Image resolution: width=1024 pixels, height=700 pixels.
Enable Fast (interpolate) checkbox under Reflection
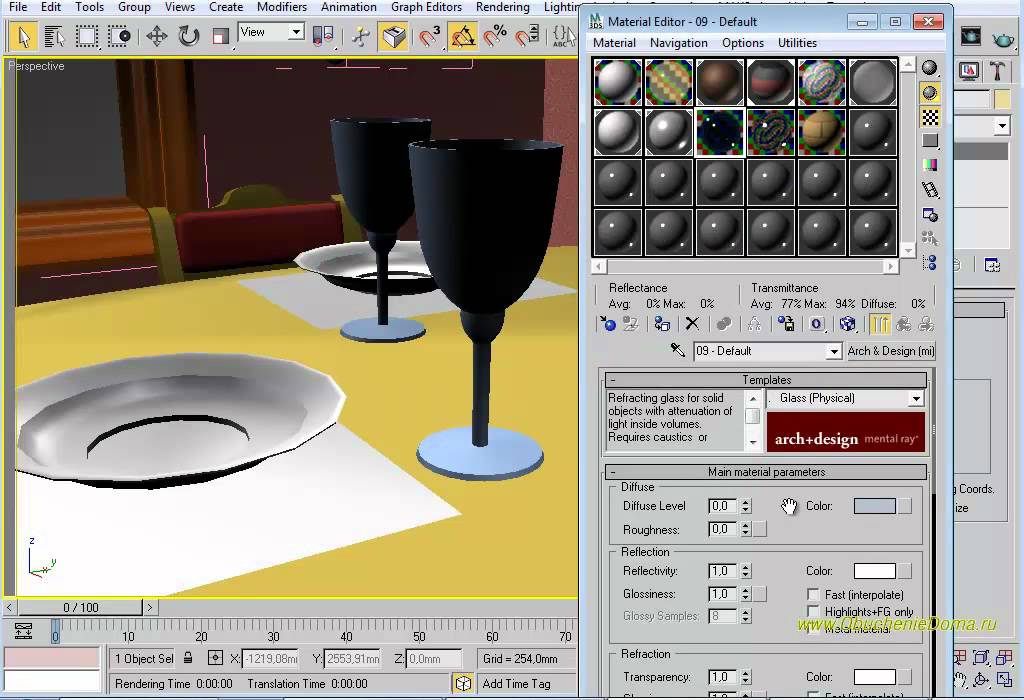[813, 595]
